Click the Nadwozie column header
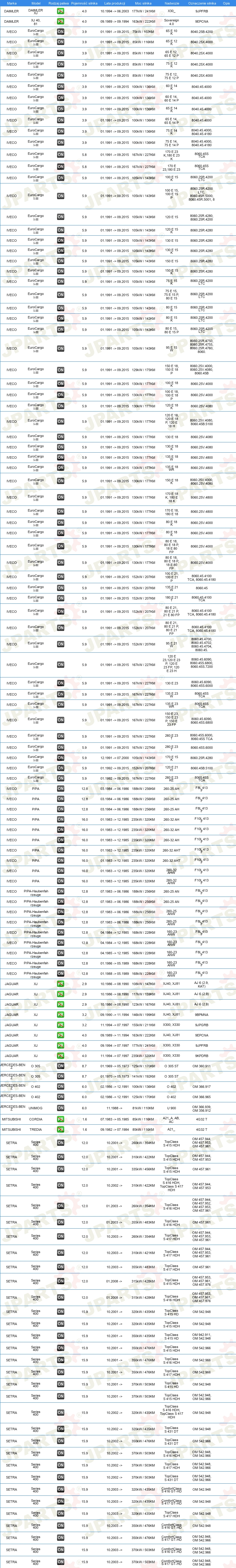The image size is (236, 1568). [171, 3]
